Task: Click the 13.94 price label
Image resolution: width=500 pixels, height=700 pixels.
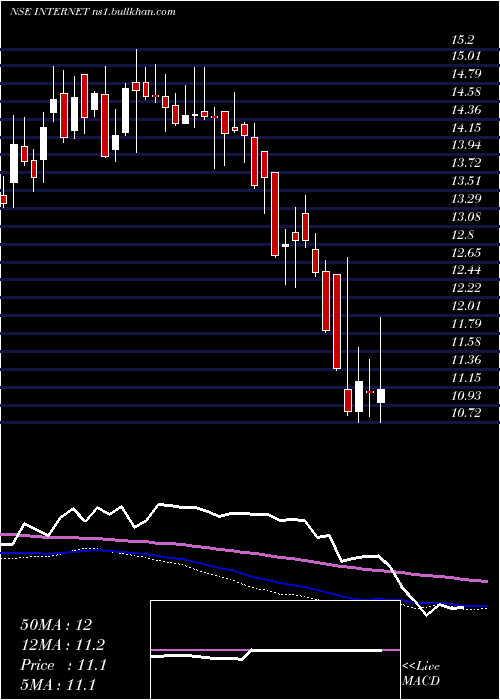Action: [x=466, y=145]
